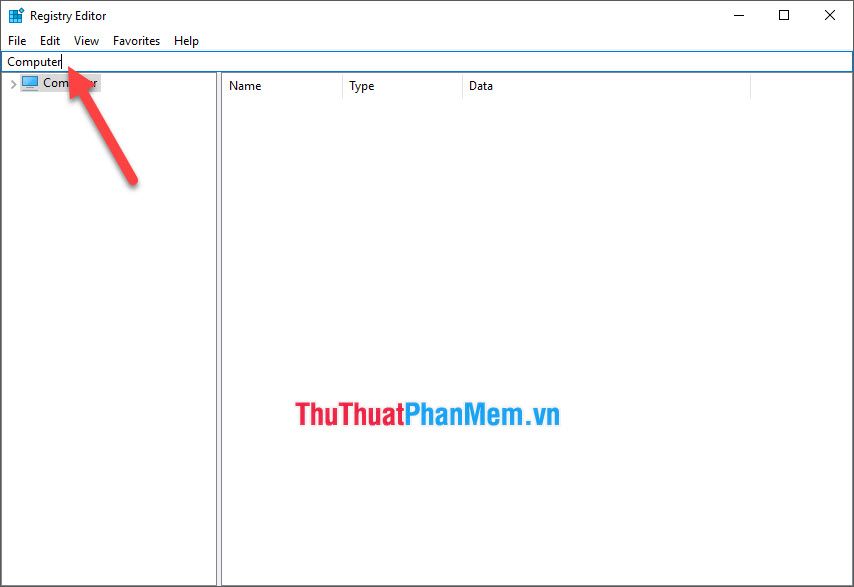Click the Name column header
The width and height of the screenshot is (854, 587).
coord(245,86)
